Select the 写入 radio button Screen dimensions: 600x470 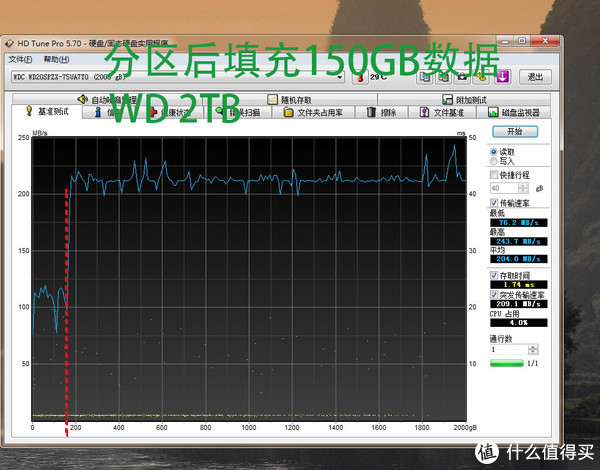pyautogui.click(x=494, y=161)
